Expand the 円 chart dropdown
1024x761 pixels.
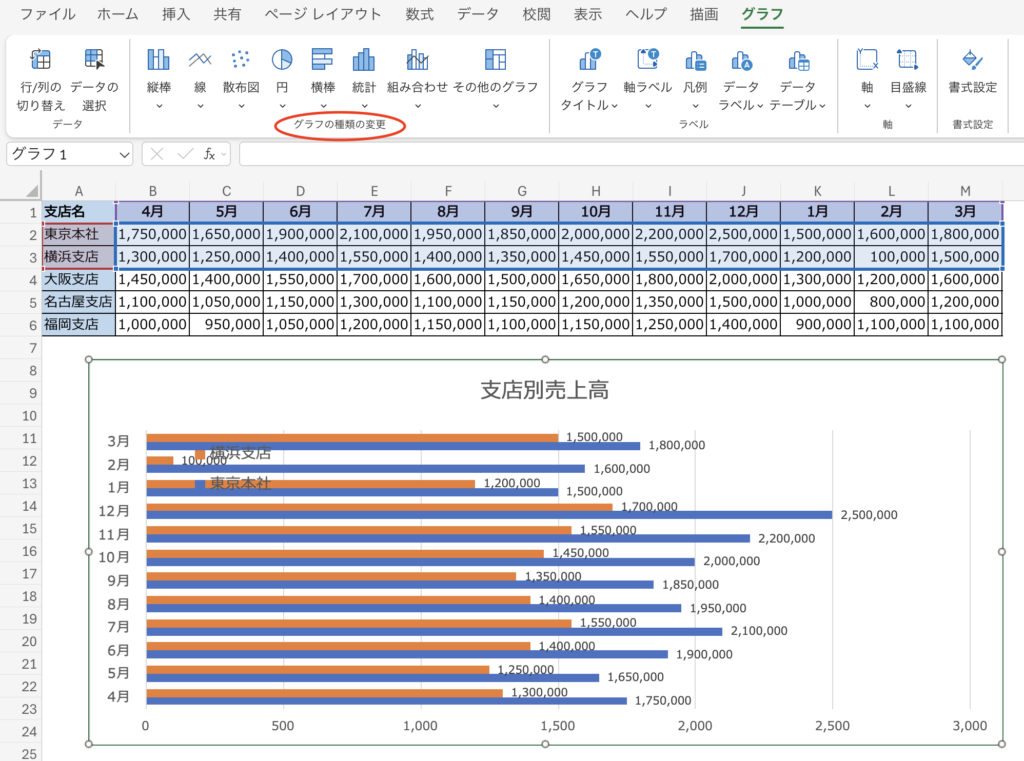(282, 105)
